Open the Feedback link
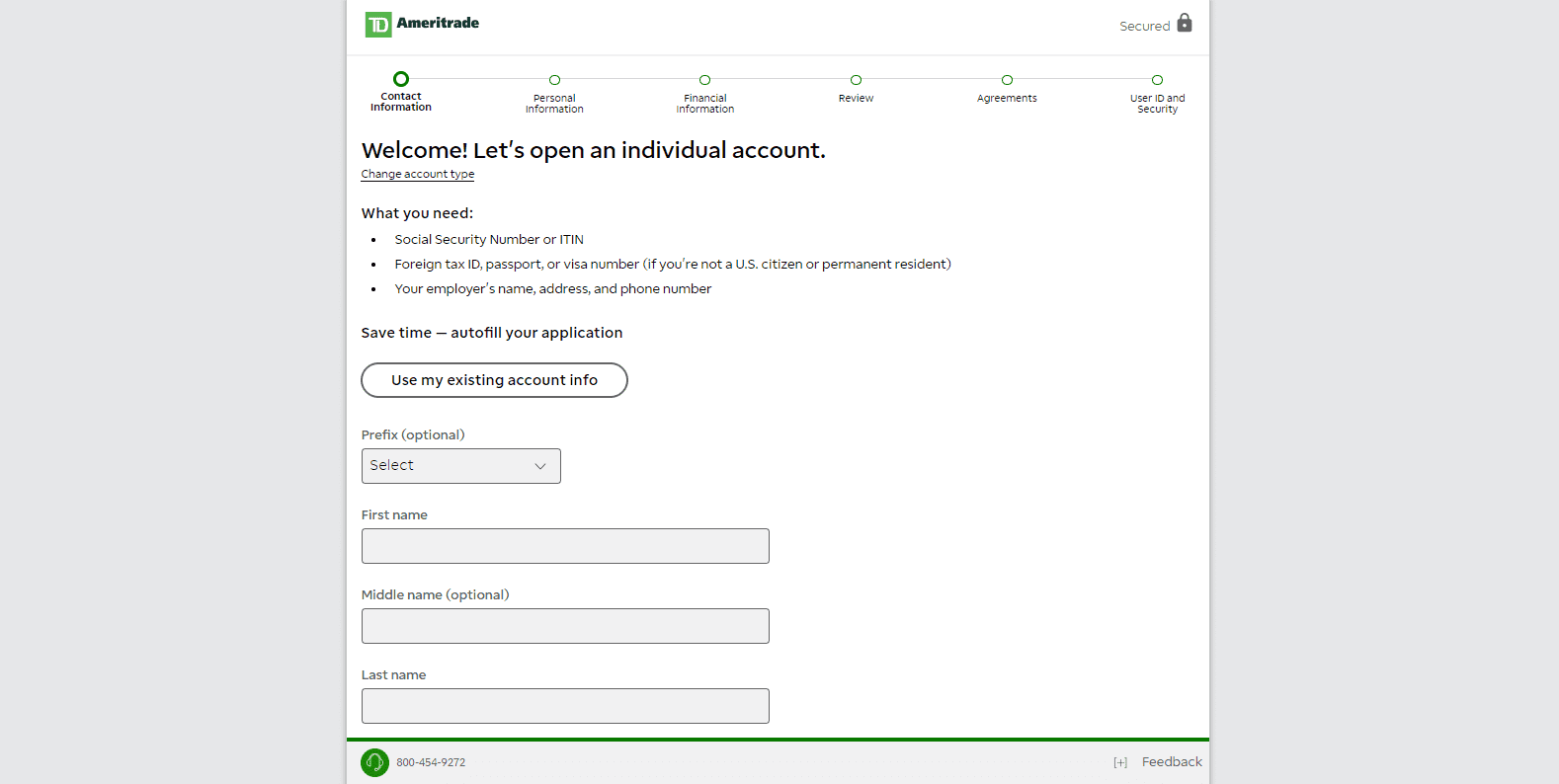The height and width of the screenshot is (784, 1559). pos(1172,762)
